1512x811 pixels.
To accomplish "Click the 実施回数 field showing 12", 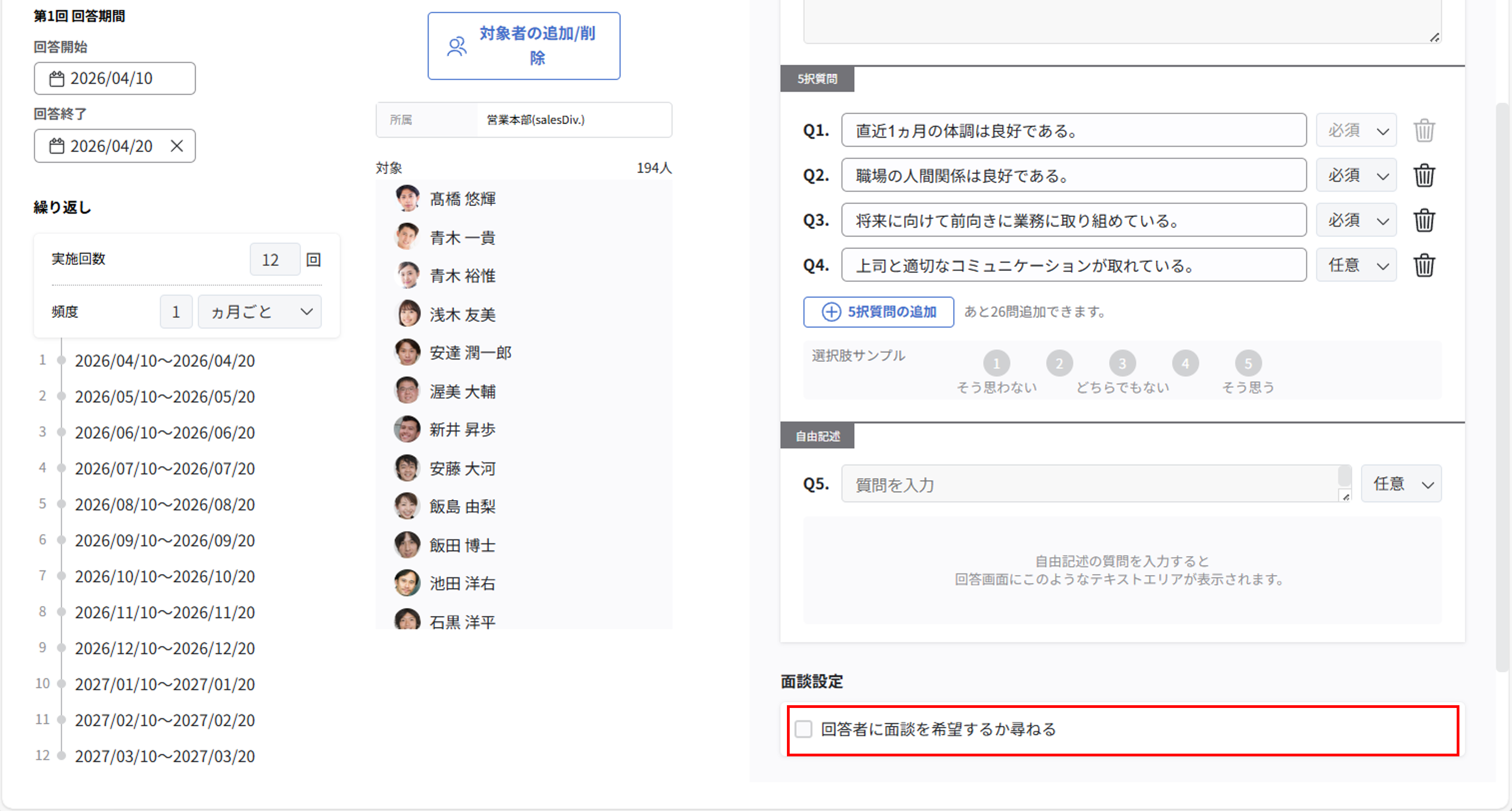I will [x=274, y=259].
